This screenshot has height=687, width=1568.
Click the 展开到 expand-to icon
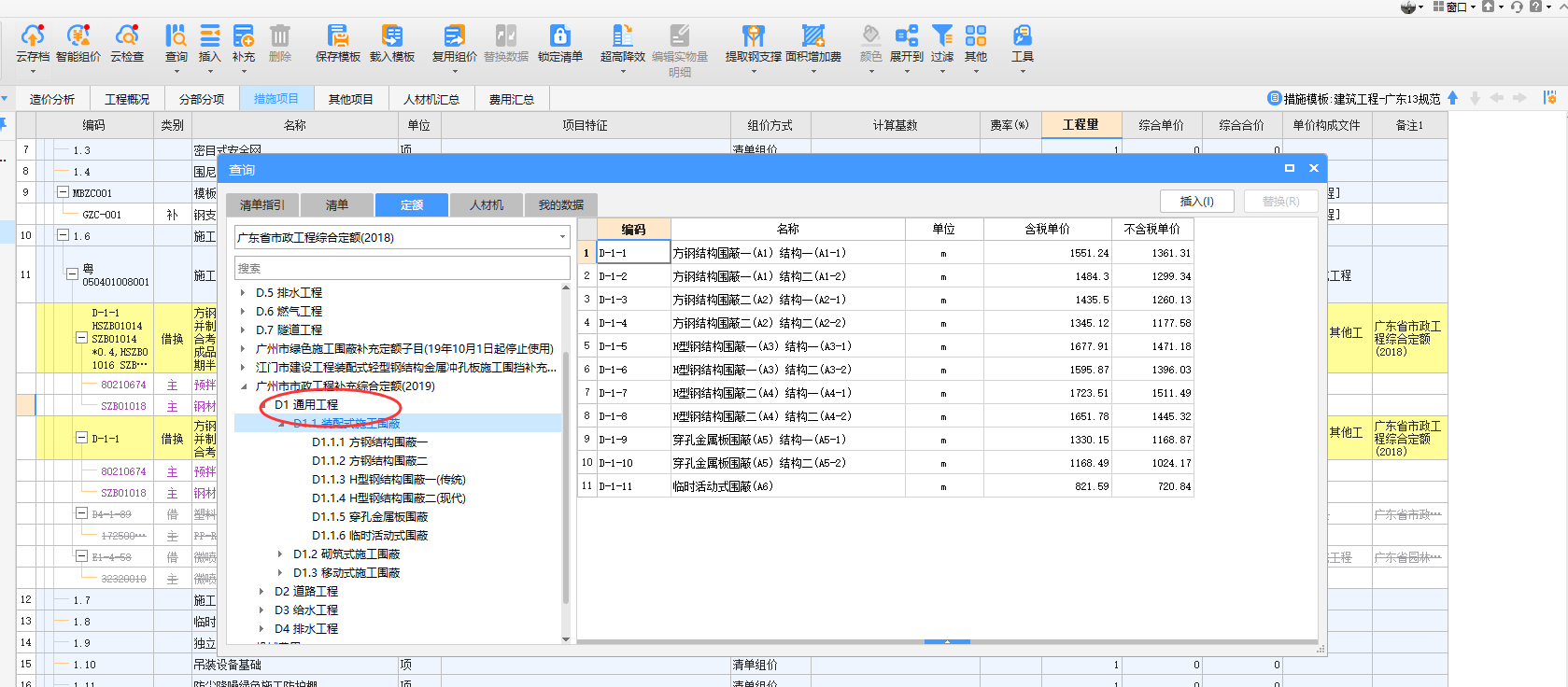[907, 44]
